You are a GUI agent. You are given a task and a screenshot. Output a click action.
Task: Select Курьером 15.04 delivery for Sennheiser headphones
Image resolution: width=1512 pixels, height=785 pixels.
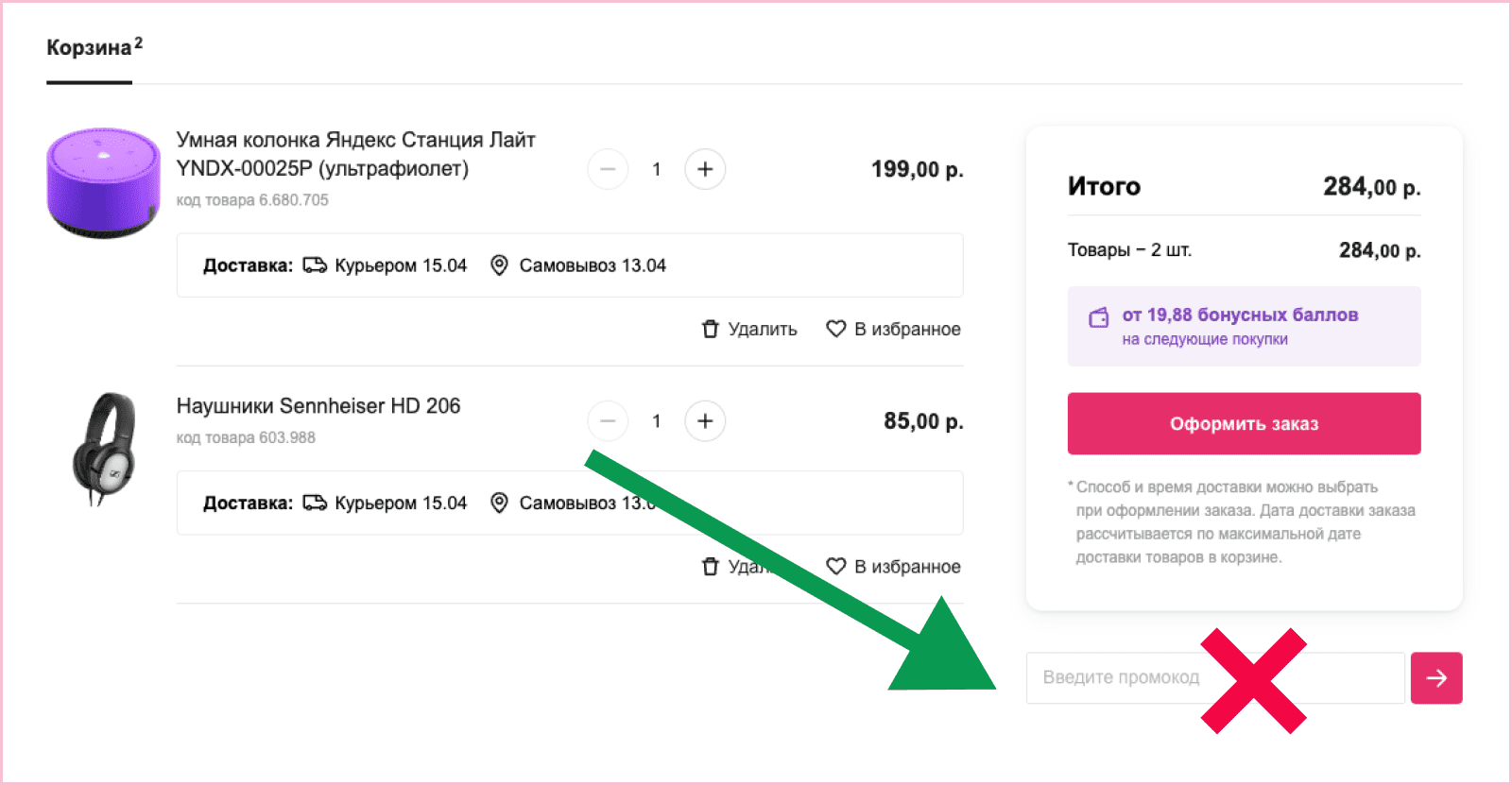click(386, 503)
